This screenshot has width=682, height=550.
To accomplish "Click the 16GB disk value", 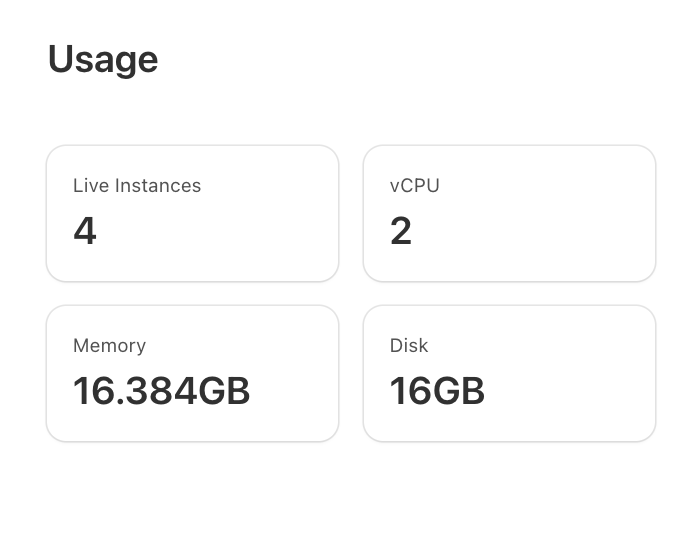I will (x=437, y=391).
